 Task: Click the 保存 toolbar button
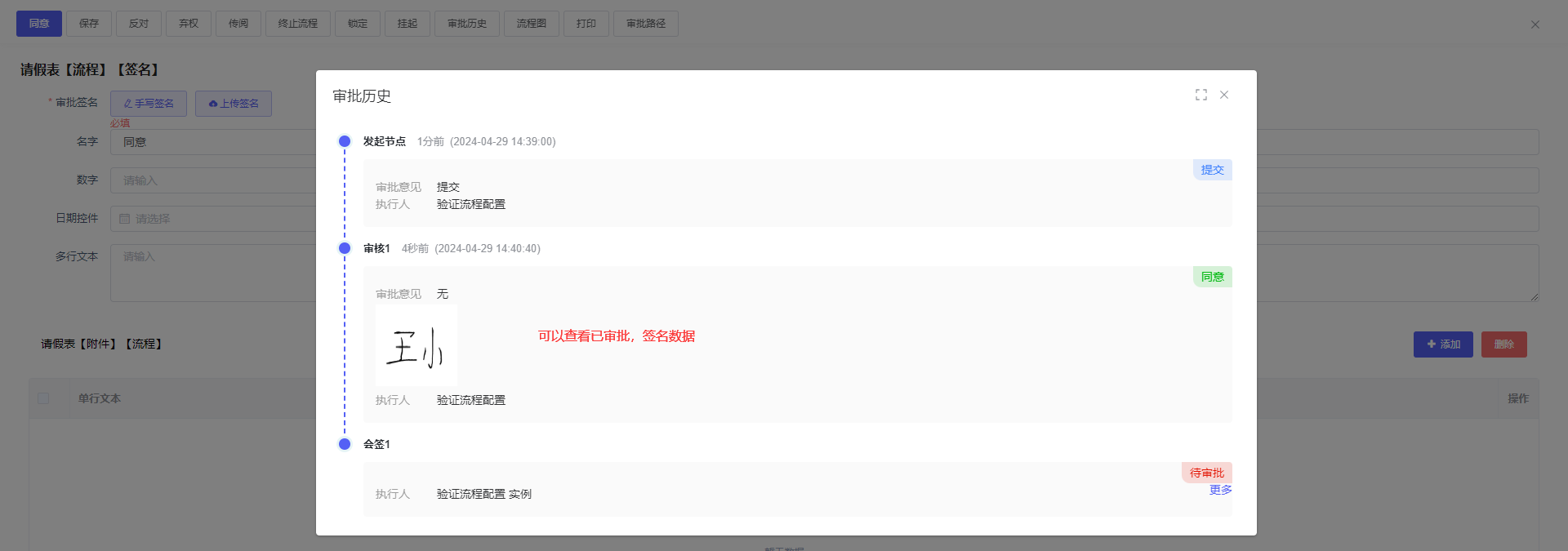pyautogui.click(x=89, y=24)
